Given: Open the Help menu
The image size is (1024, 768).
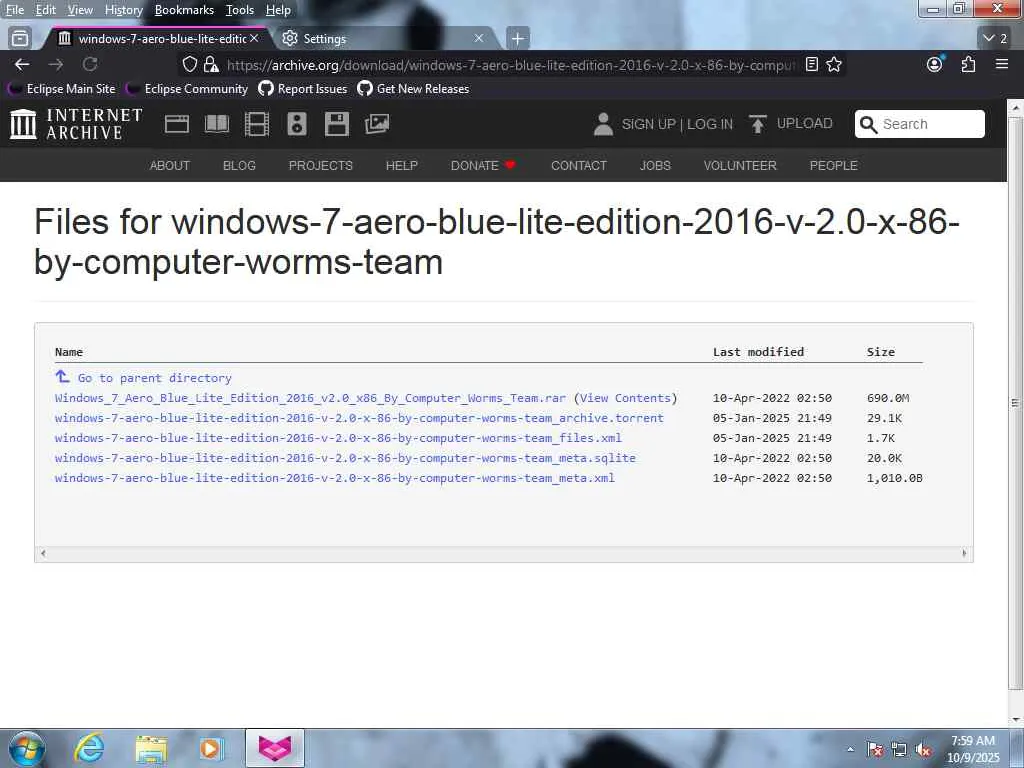Looking at the screenshot, I should (x=278, y=10).
